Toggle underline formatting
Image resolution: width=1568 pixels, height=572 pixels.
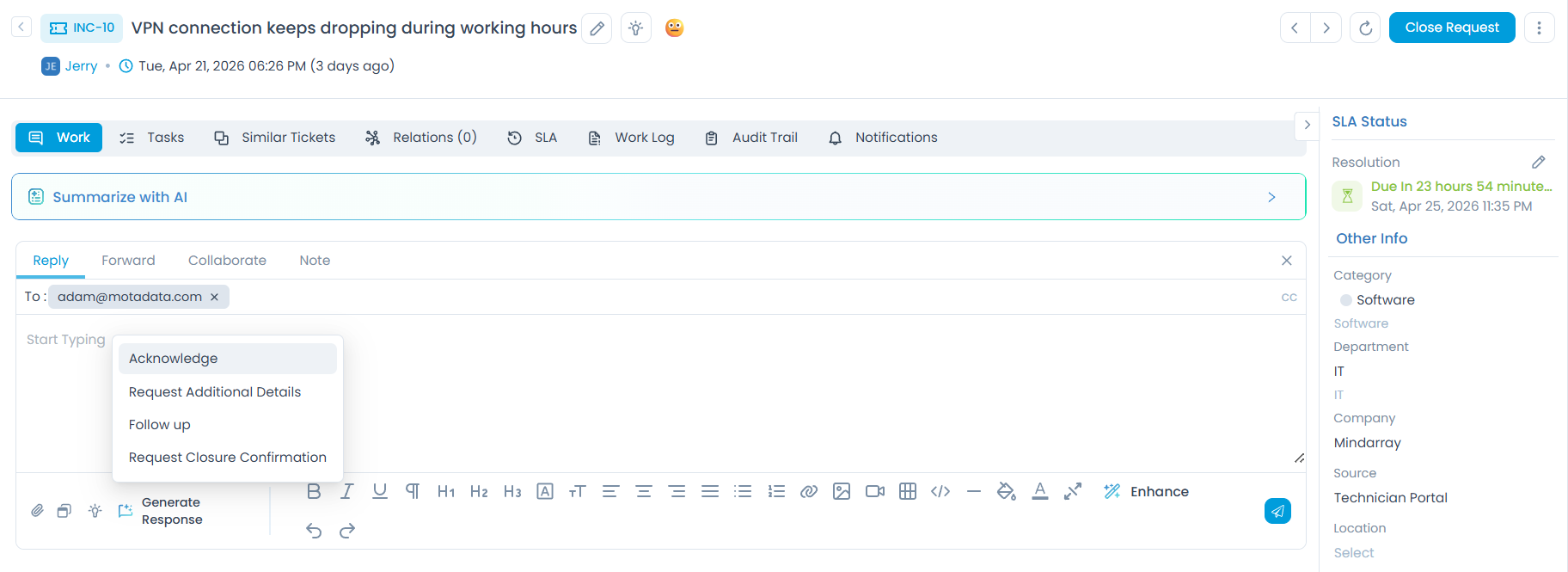click(380, 491)
